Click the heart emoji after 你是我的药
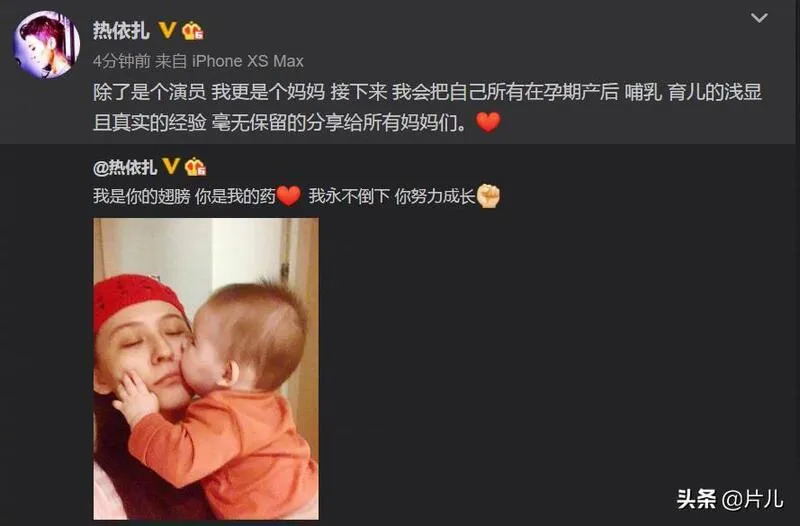The width and height of the screenshot is (800, 526). [289, 196]
